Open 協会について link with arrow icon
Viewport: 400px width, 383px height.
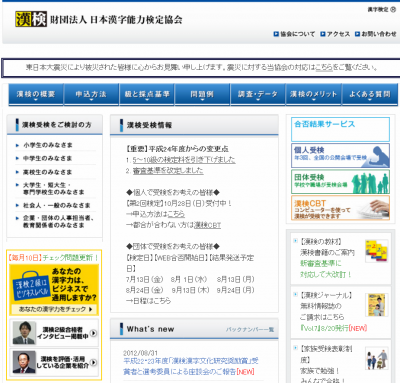click(294, 34)
